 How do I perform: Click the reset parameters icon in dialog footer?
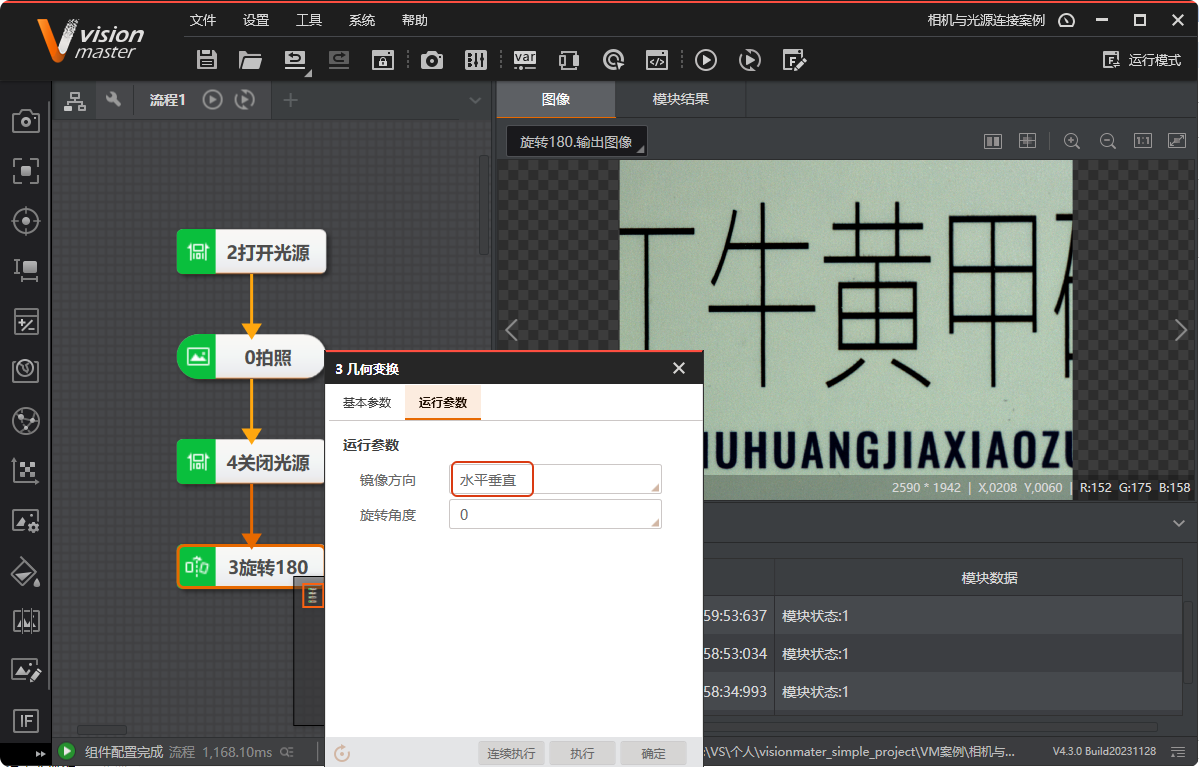(x=343, y=753)
